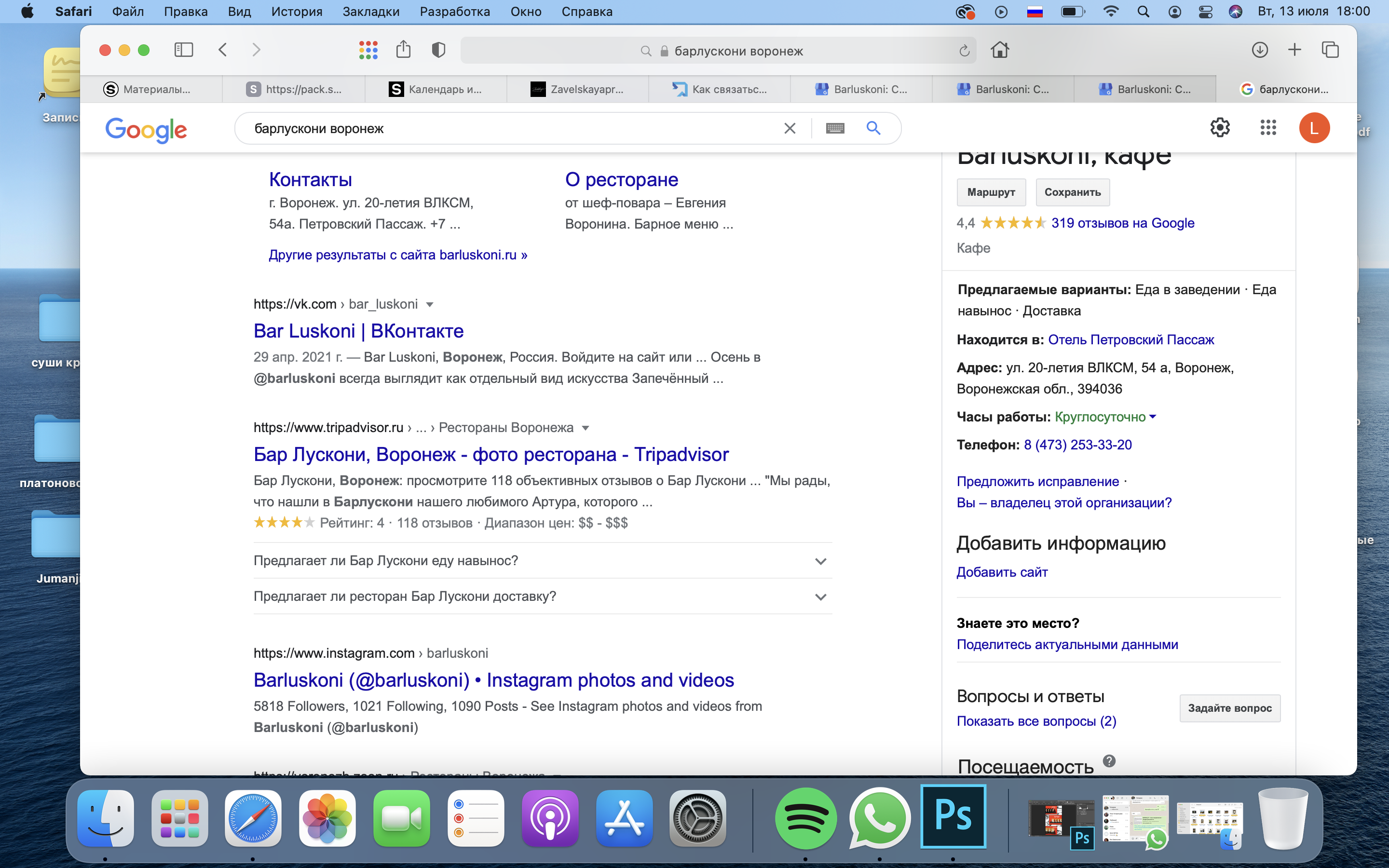Expand the vk.com result dropdown arrow

click(x=429, y=304)
